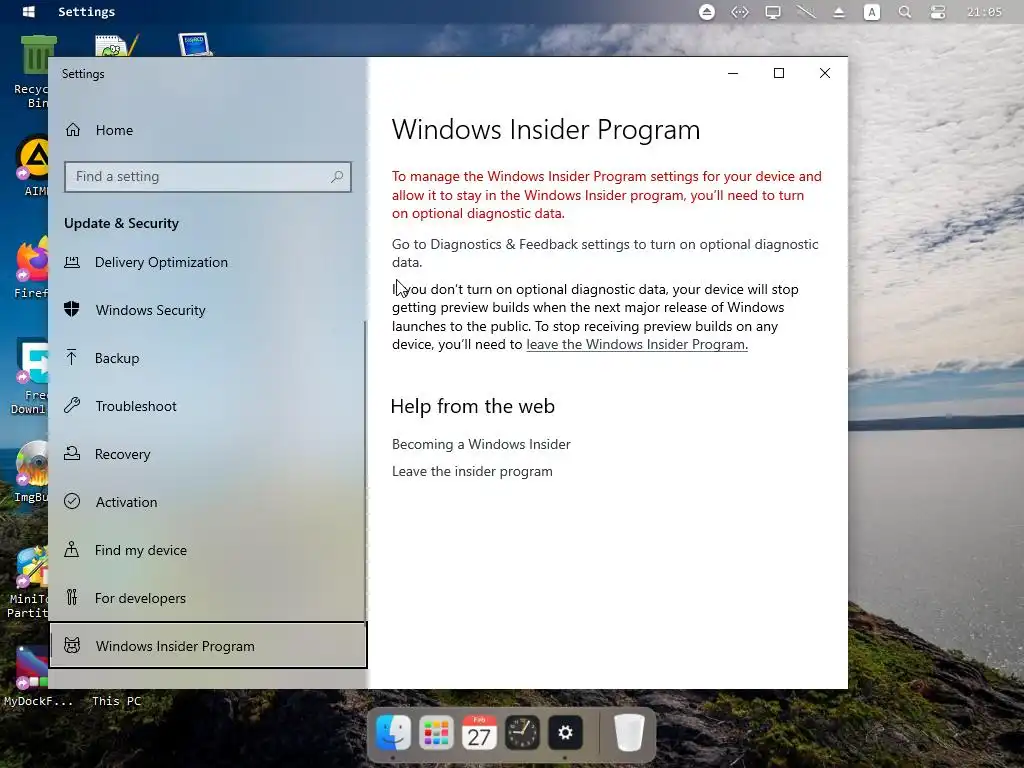
Task: Select the computer desktop icon behind Settings
Action: pyautogui.click(x=195, y=44)
